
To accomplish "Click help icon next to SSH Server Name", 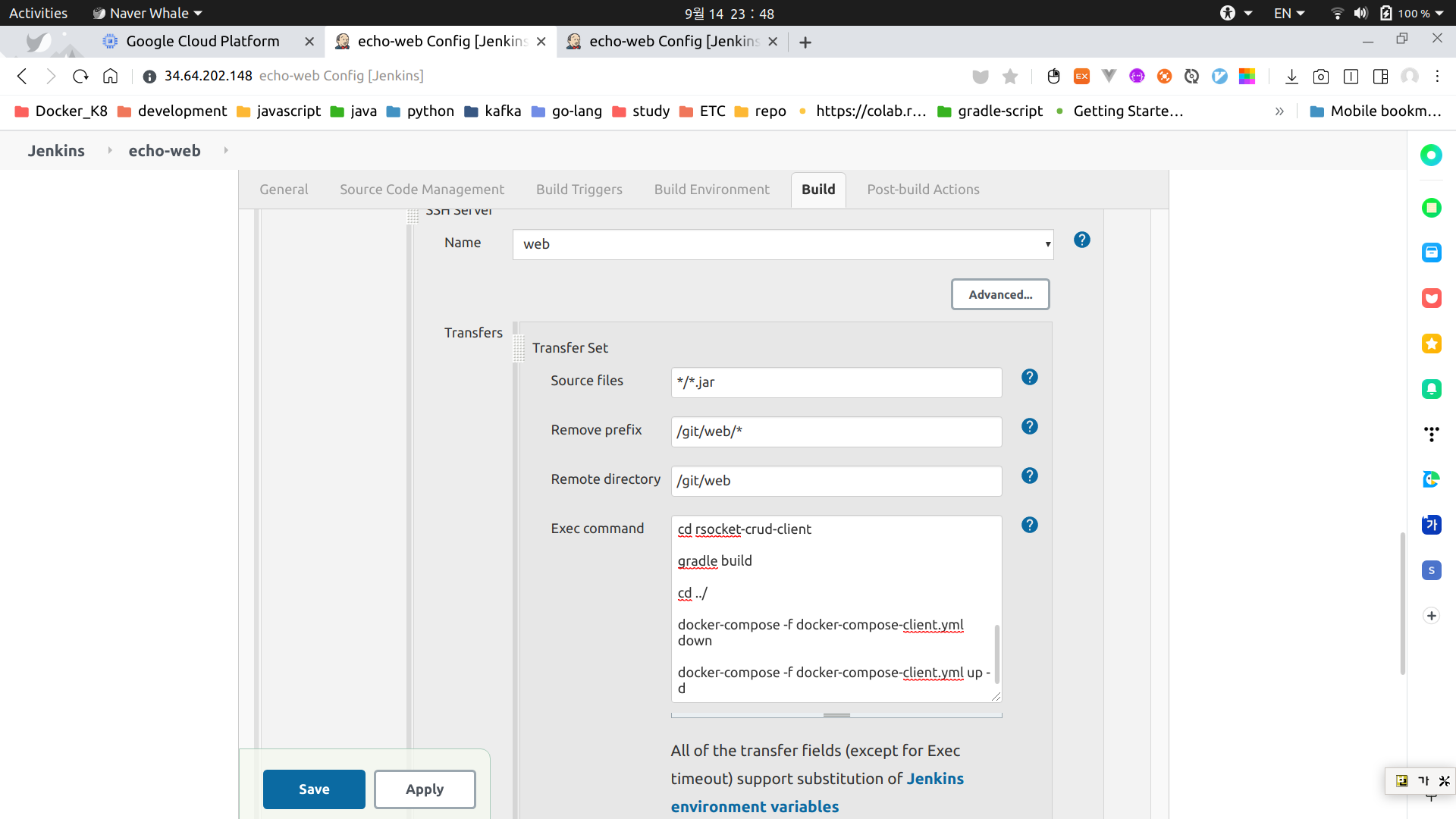I will click(1081, 240).
